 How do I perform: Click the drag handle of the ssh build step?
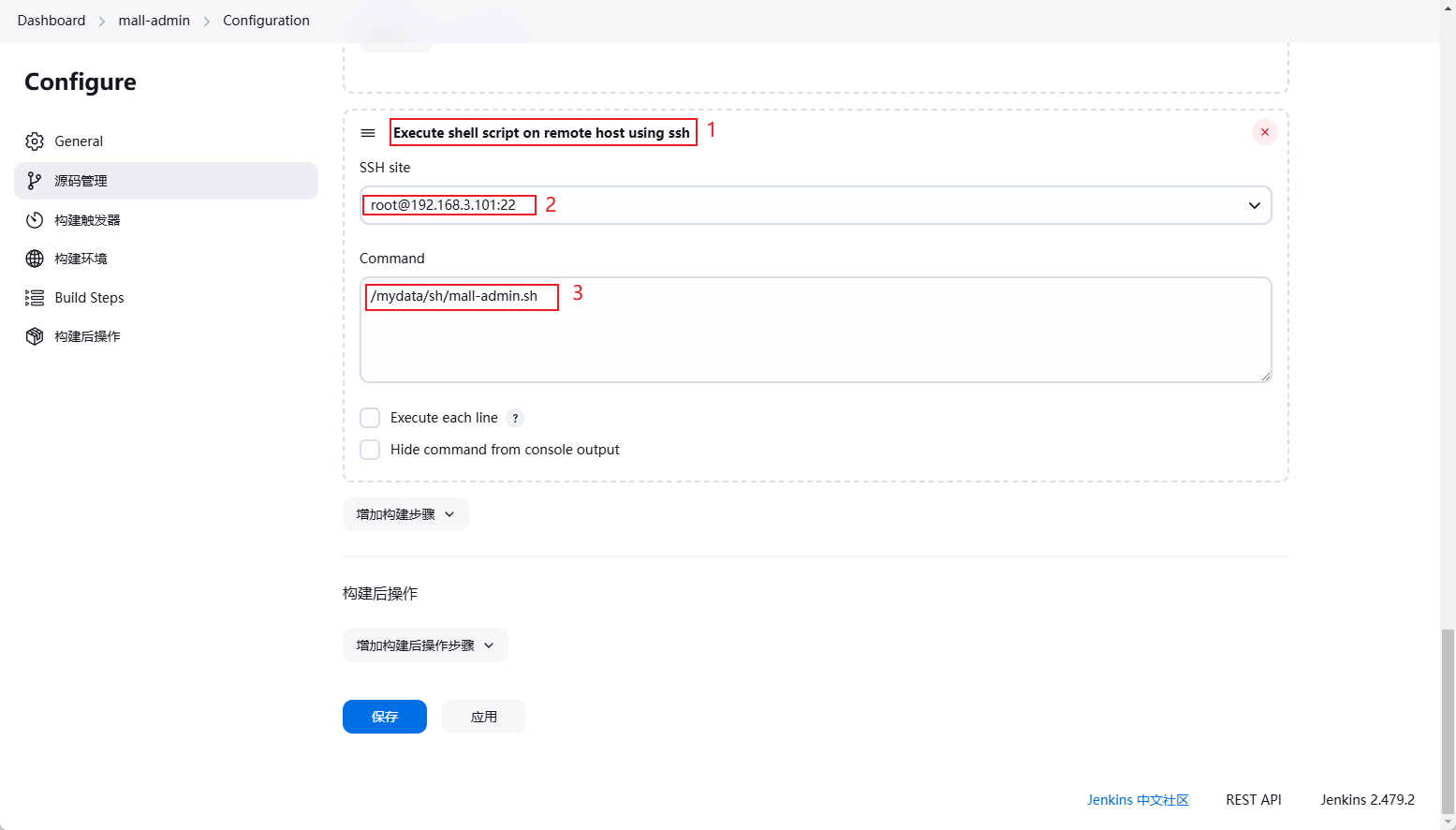tap(368, 133)
